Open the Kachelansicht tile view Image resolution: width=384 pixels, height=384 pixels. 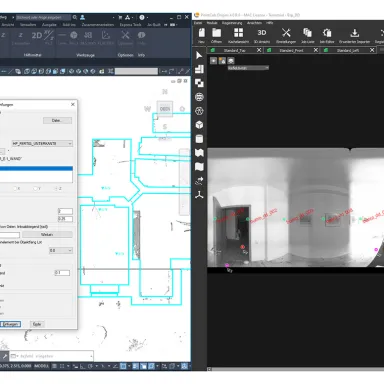(x=238, y=33)
